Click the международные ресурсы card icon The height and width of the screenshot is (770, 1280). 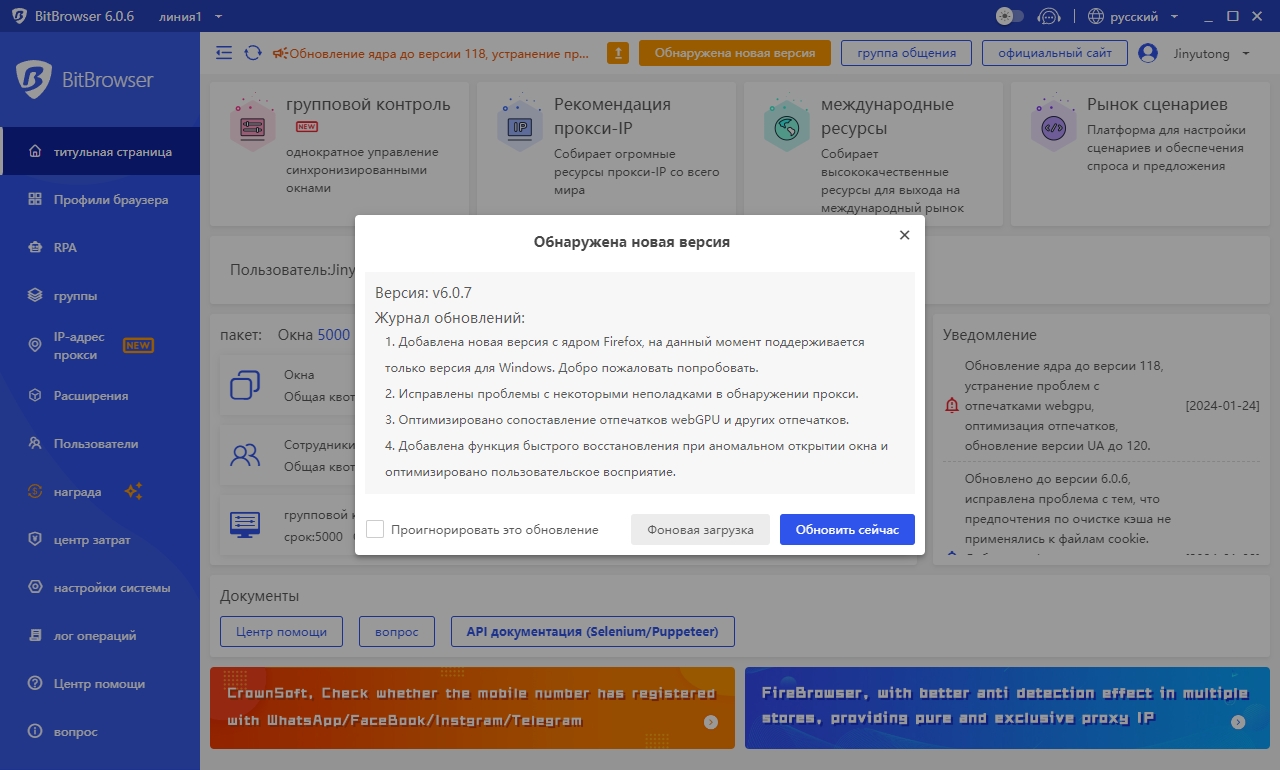(x=787, y=124)
